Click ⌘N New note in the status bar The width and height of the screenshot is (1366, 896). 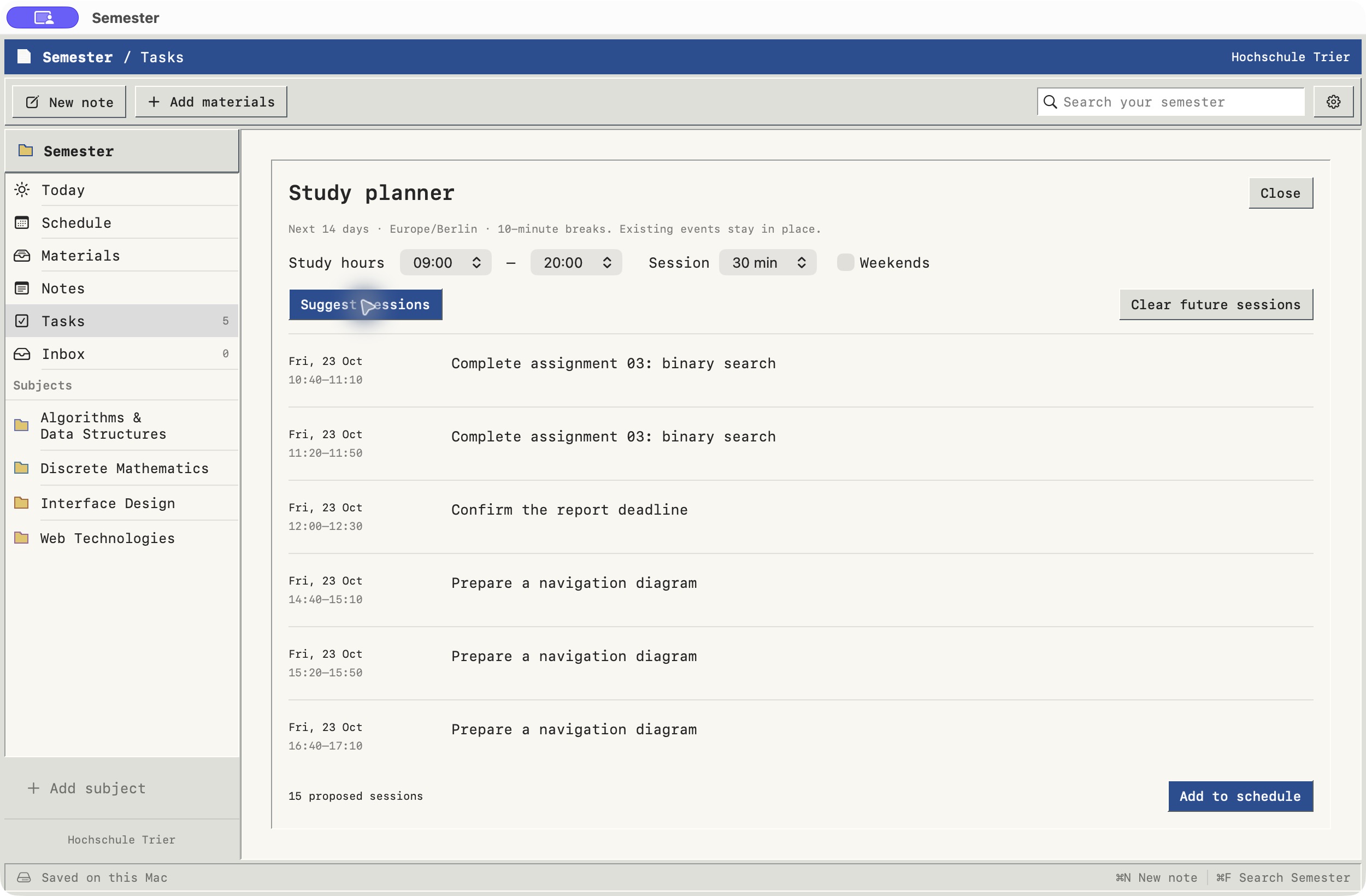pos(1156,877)
